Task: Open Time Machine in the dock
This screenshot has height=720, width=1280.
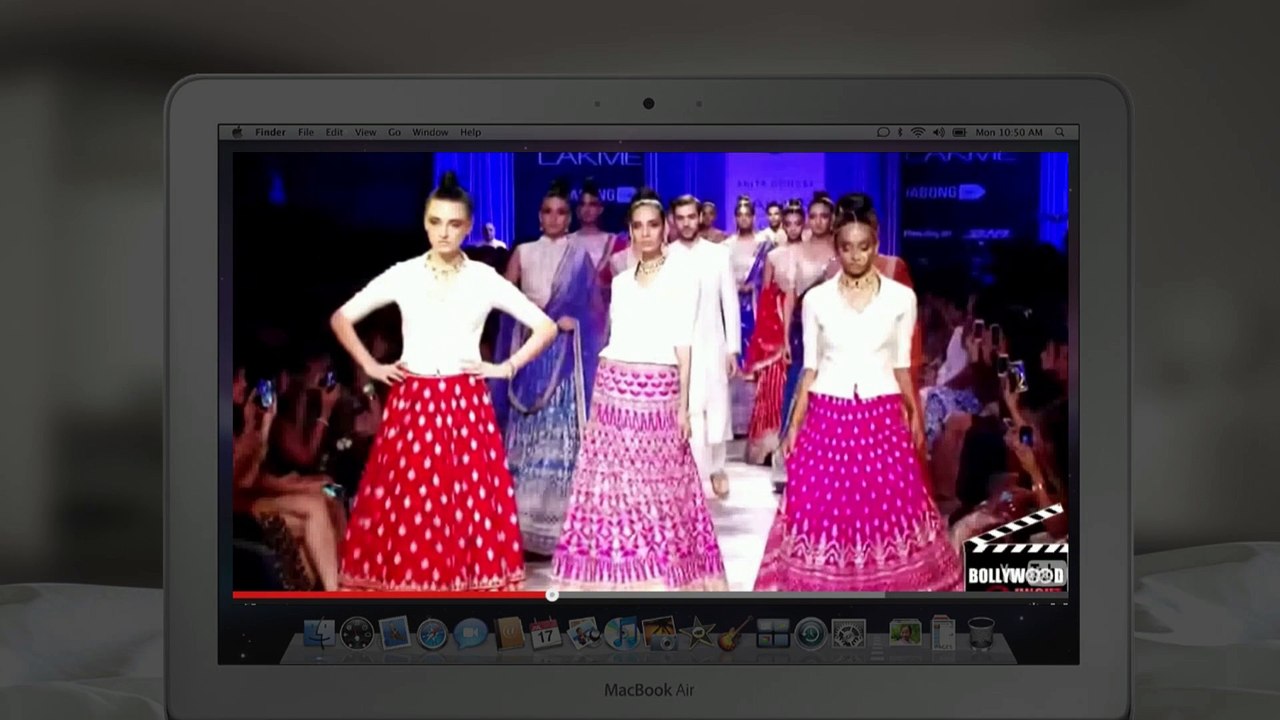Action: [810, 633]
